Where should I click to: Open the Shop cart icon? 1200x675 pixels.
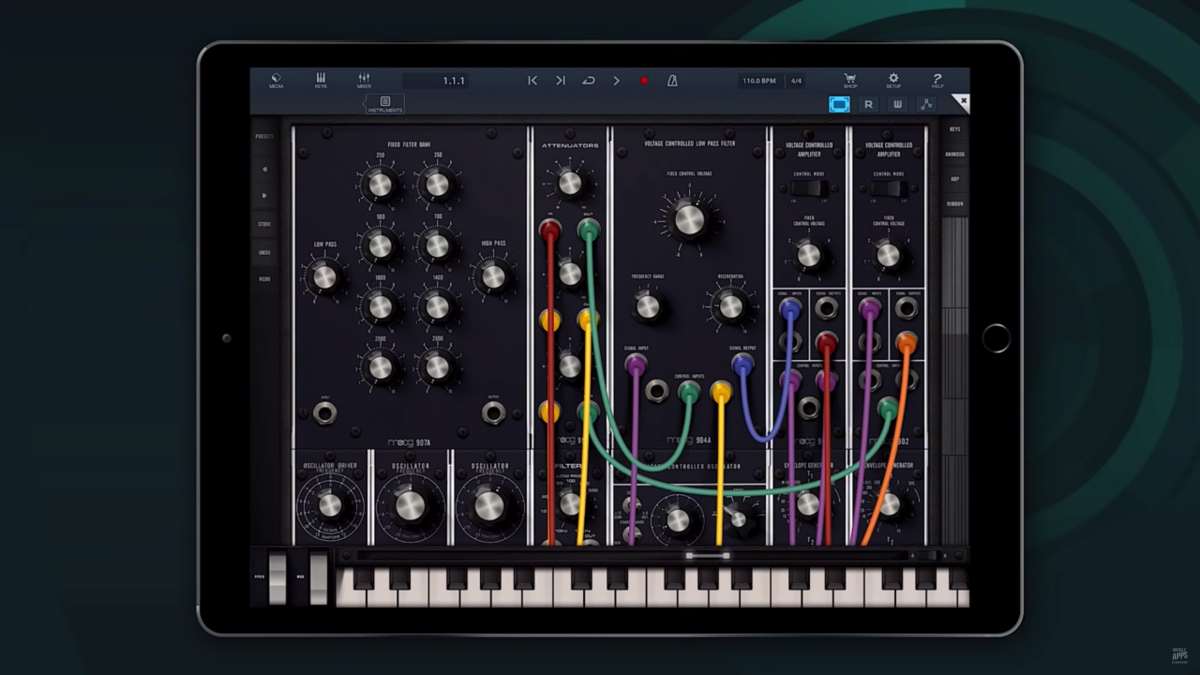click(850, 80)
